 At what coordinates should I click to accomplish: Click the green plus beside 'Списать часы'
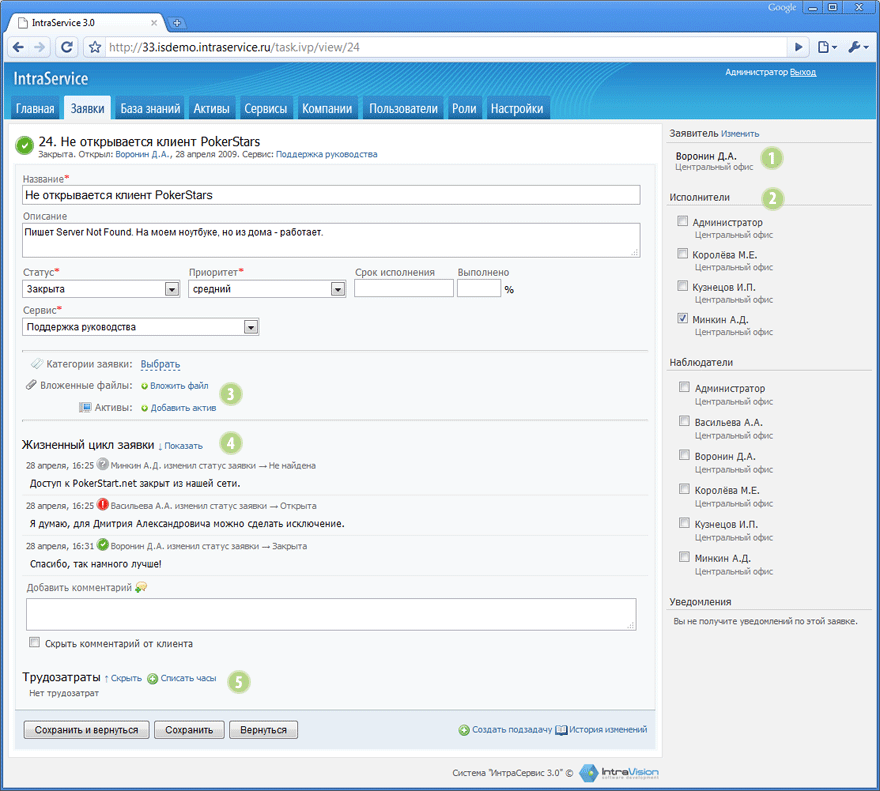tap(153, 679)
